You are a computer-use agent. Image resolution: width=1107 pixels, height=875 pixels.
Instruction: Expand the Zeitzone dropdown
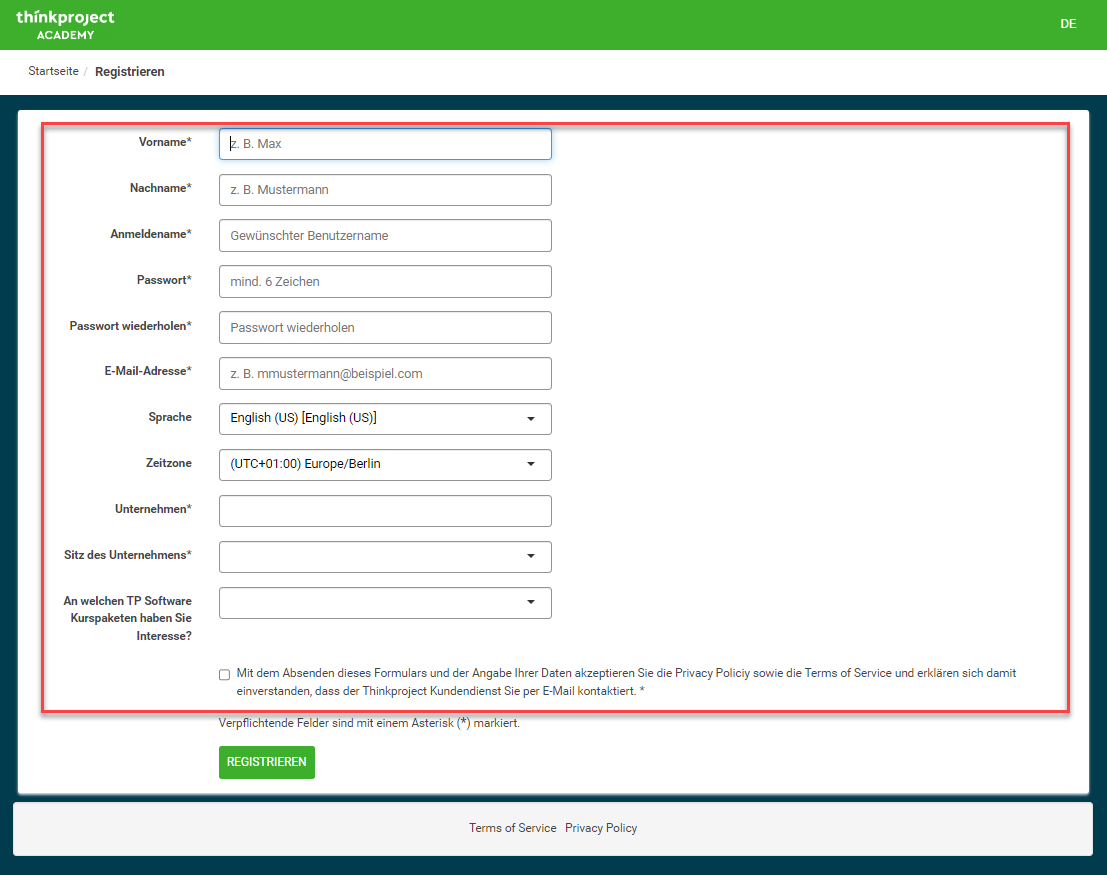point(385,465)
